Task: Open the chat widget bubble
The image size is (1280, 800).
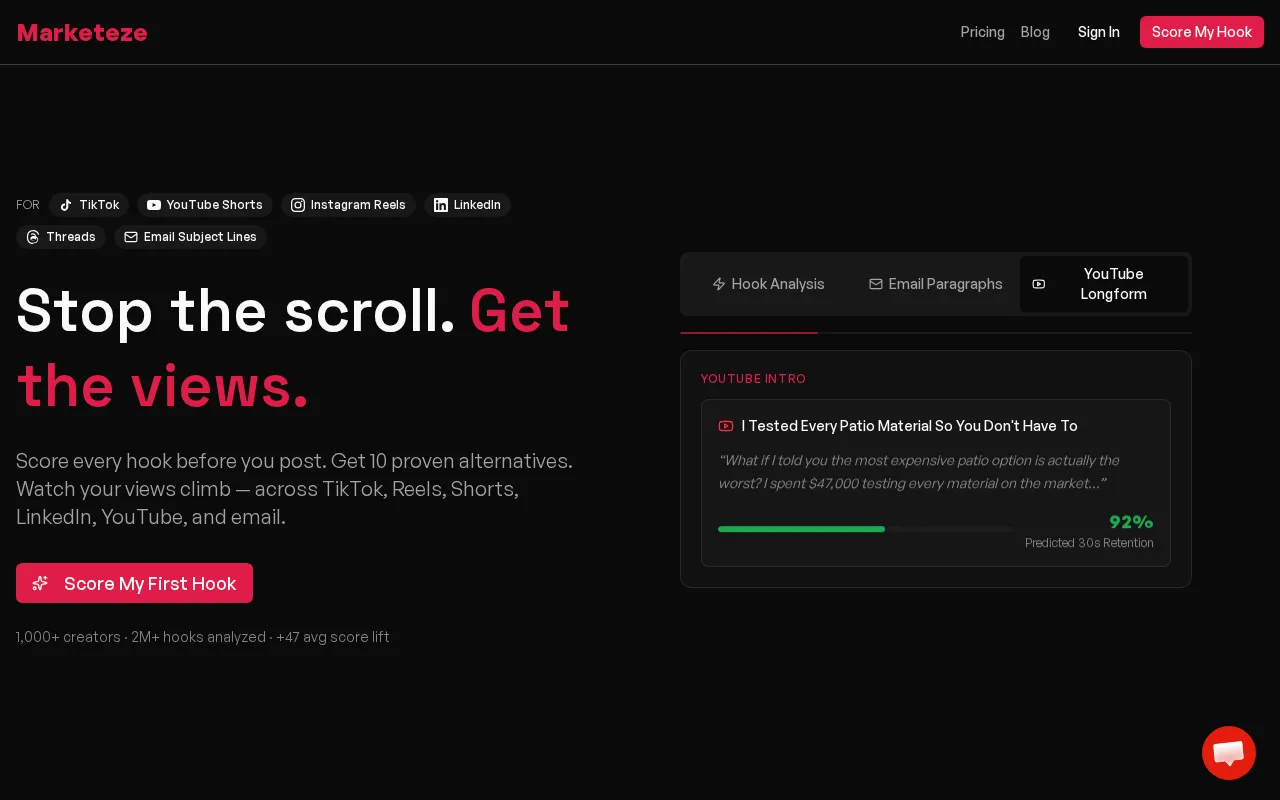Action: click(x=1228, y=753)
